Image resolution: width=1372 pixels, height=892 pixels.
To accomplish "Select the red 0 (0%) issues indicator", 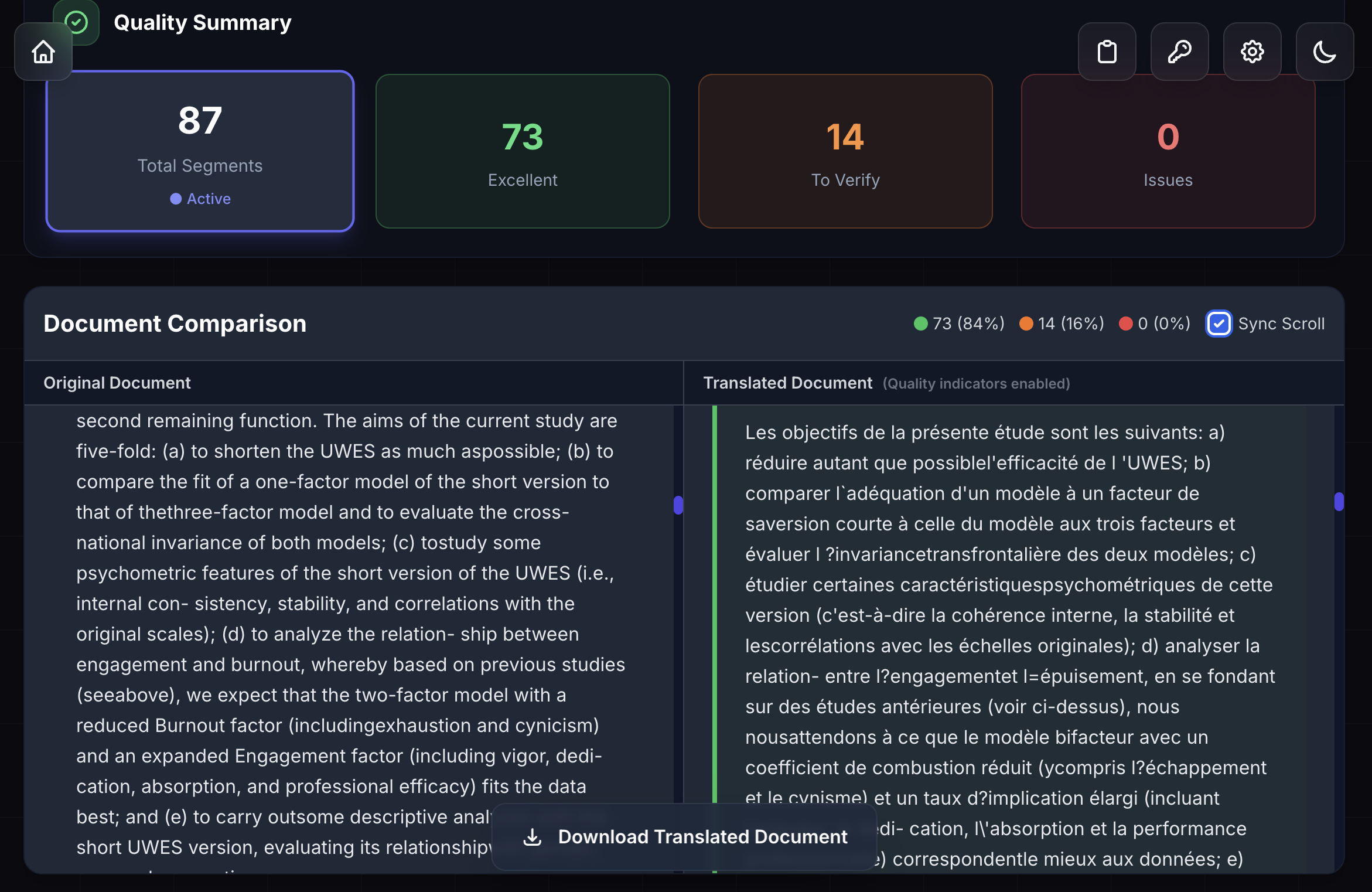I will pos(1154,324).
